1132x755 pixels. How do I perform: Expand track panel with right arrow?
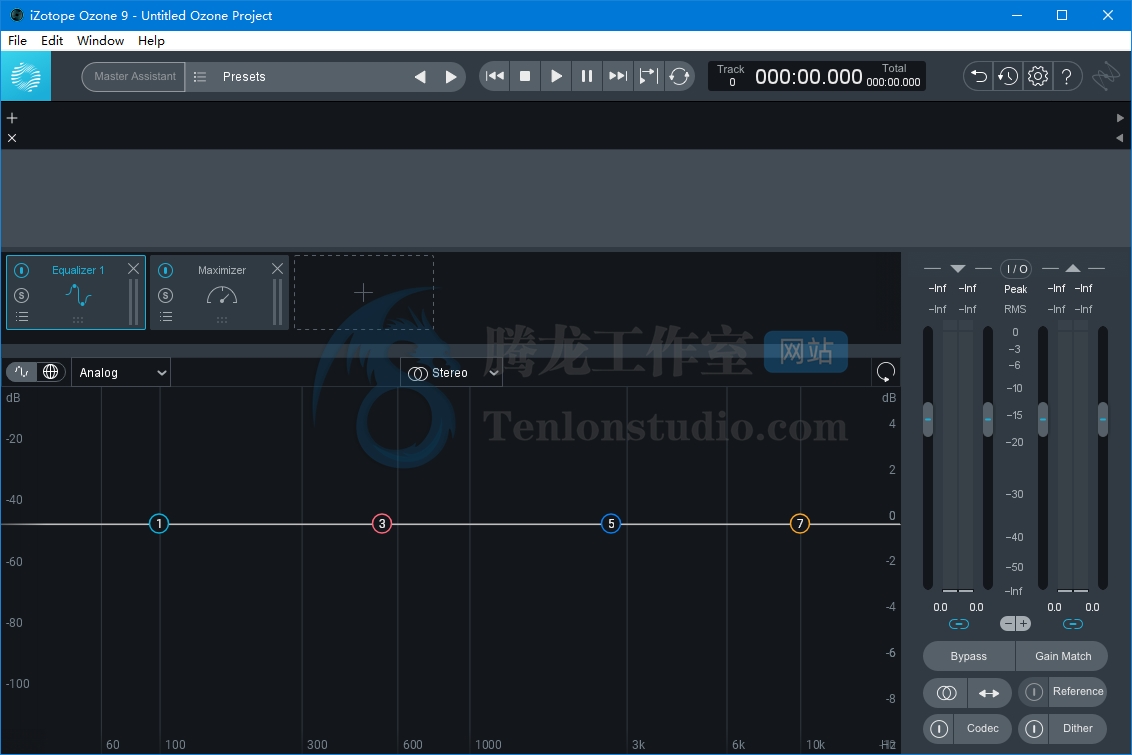click(x=1120, y=118)
